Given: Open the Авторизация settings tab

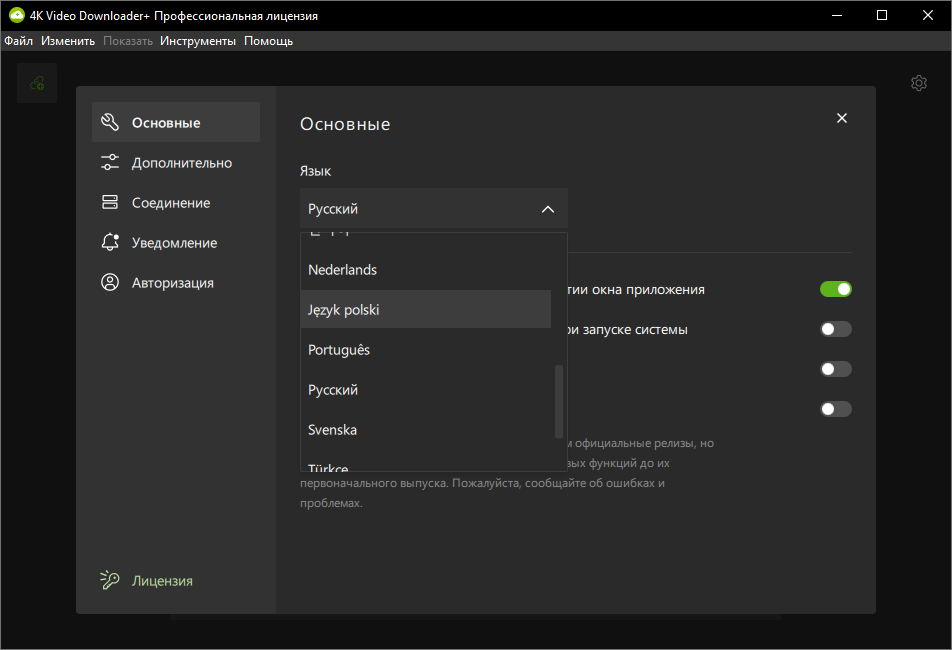Looking at the screenshot, I should point(176,282).
